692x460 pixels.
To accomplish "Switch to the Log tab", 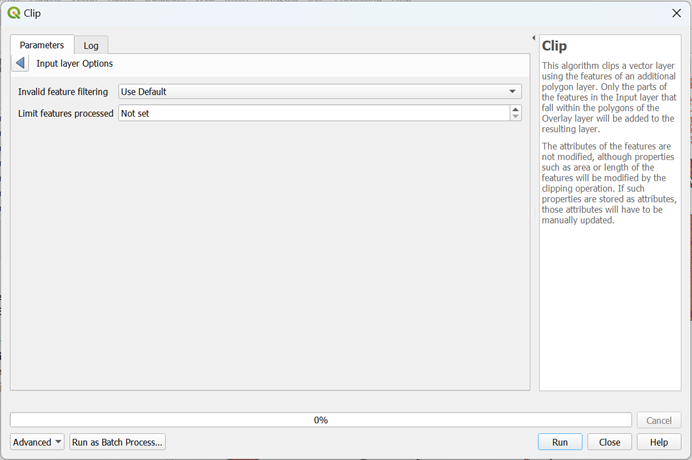I will [x=91, y=46].
